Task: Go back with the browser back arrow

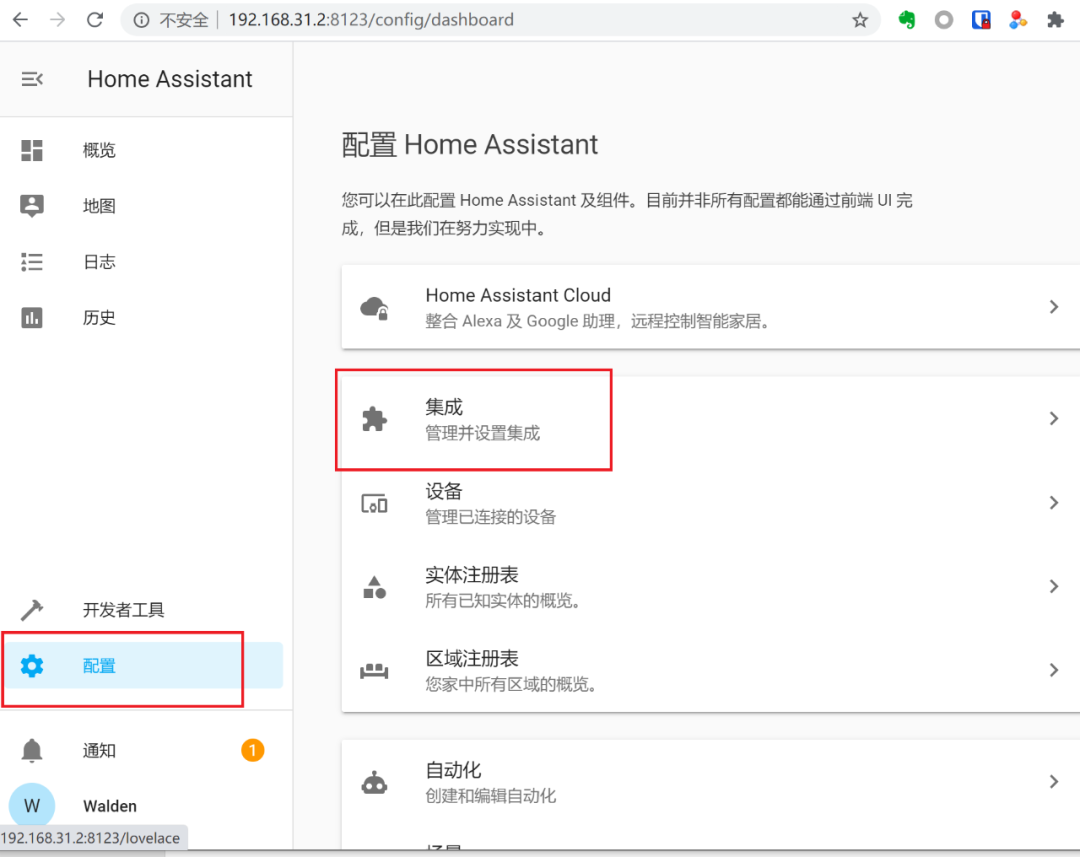Action: (20, 20)
